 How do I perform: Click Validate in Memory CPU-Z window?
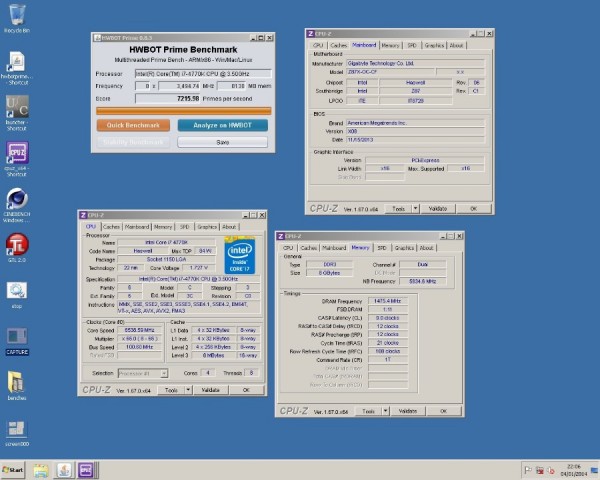408,411
